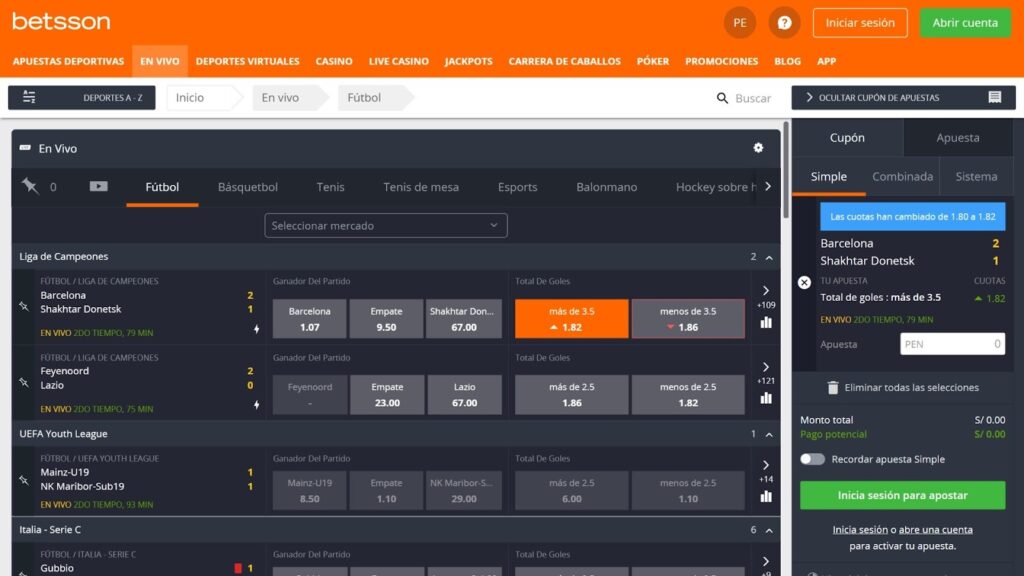Open Casino in main menu

334,61
